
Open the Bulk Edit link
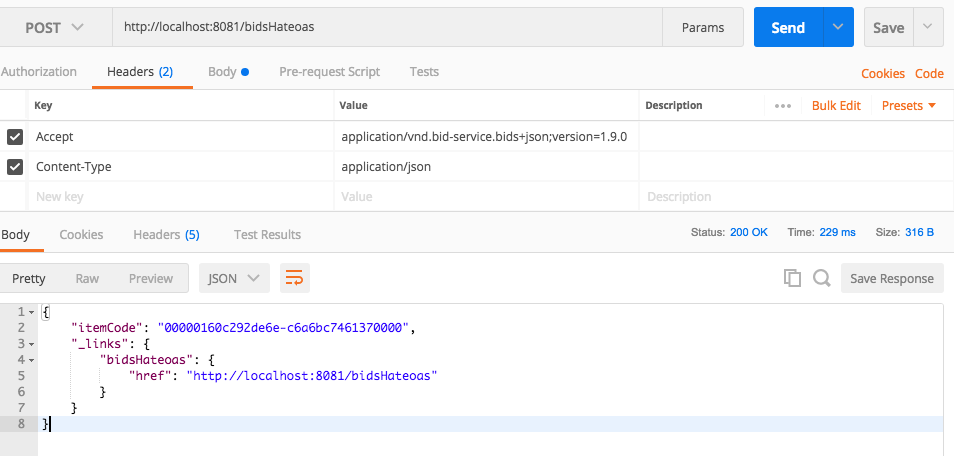[x=836, y=105]
